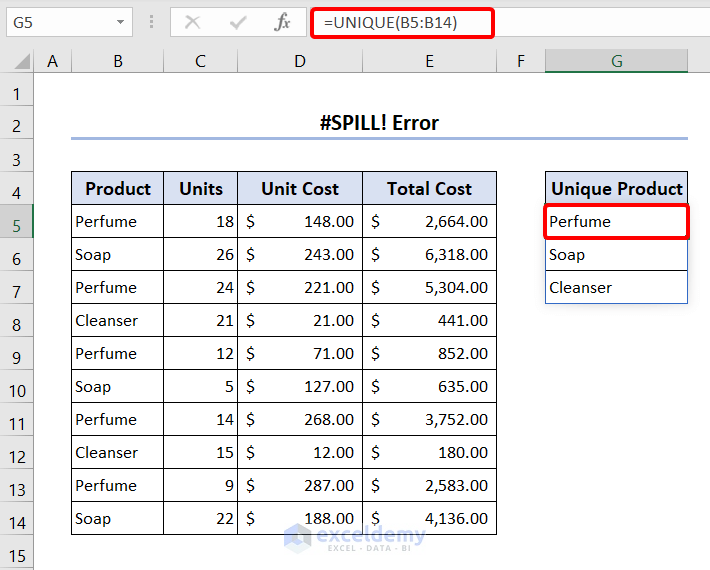Select row 5 header

tap(16, 225)
